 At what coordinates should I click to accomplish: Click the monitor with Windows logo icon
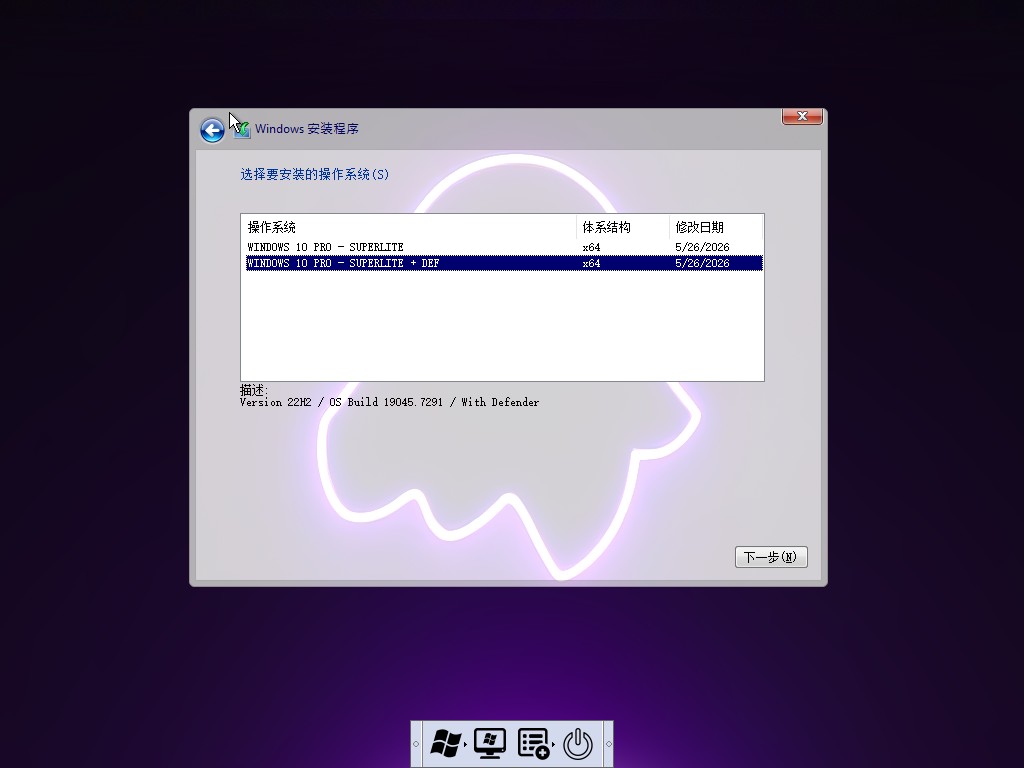490,743
